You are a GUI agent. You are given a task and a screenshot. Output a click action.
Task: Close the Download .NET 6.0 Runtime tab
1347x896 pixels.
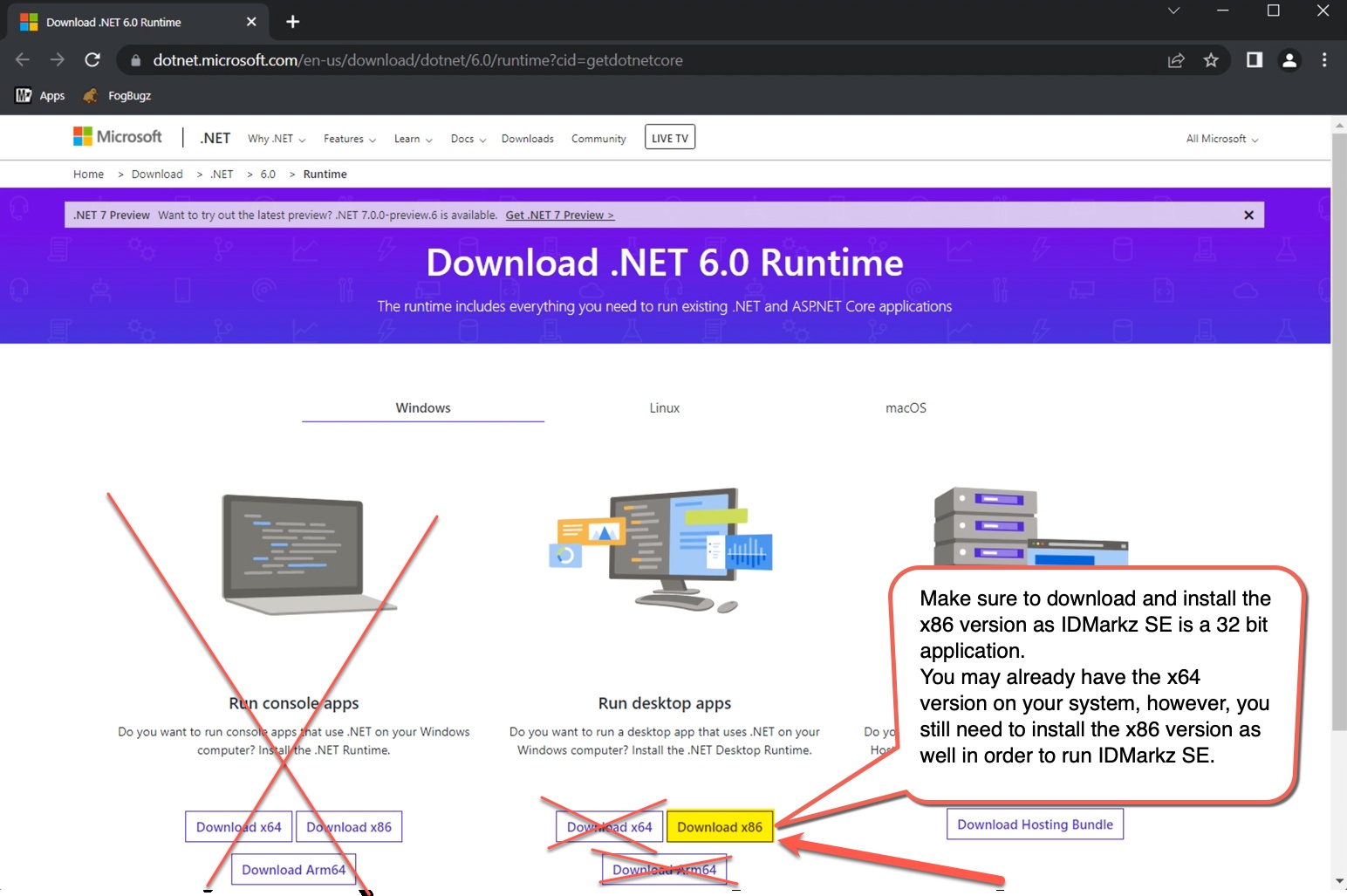pos(251,22)
